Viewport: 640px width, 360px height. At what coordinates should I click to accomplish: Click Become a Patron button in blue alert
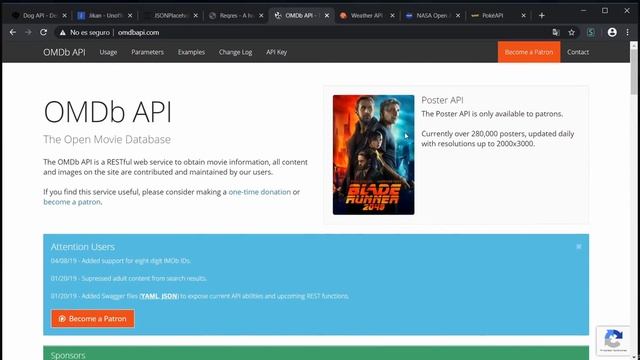click(93, 318)
